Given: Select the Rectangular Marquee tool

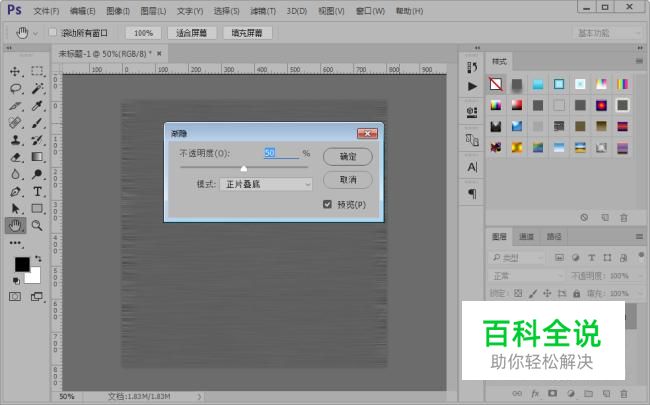Looking at the screenshot, I should [x=37, y=71].
